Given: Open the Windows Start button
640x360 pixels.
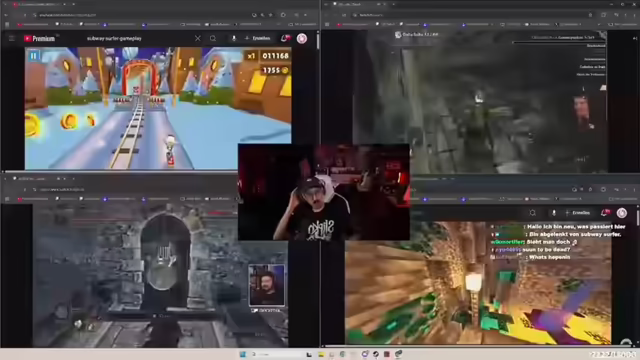Looking at the screenshot, I should 243,354.
